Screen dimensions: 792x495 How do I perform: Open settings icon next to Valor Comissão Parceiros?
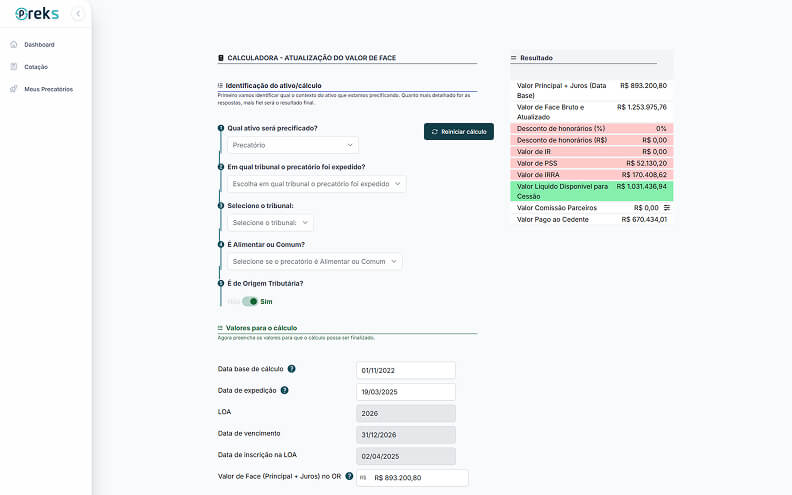pos(667,208)
